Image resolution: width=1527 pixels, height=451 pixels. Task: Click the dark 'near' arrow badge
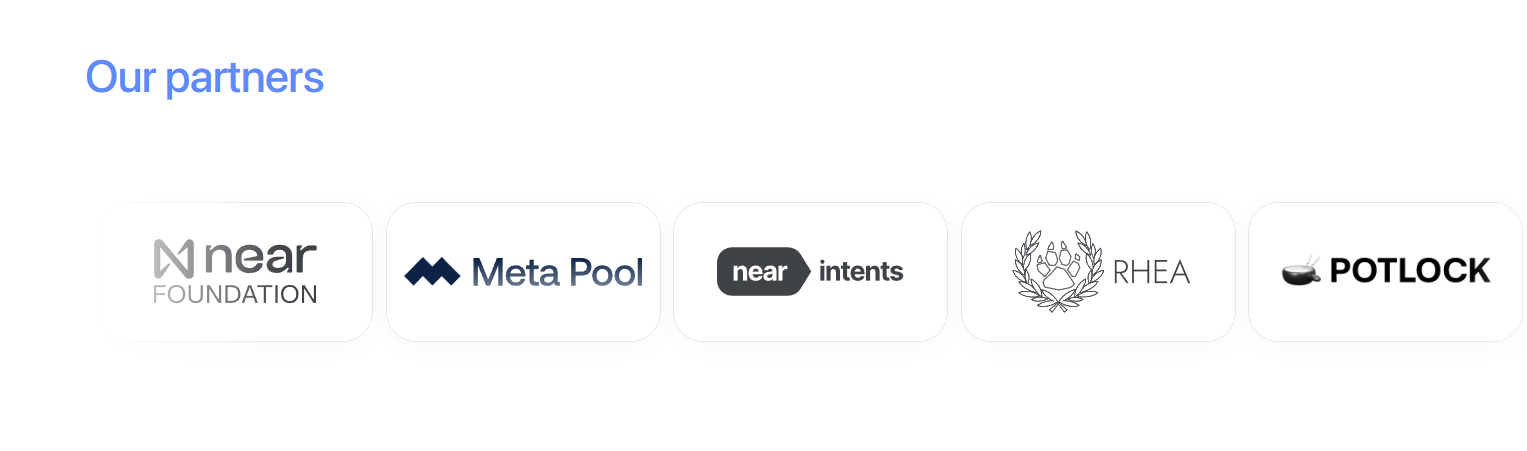point(764,271)
